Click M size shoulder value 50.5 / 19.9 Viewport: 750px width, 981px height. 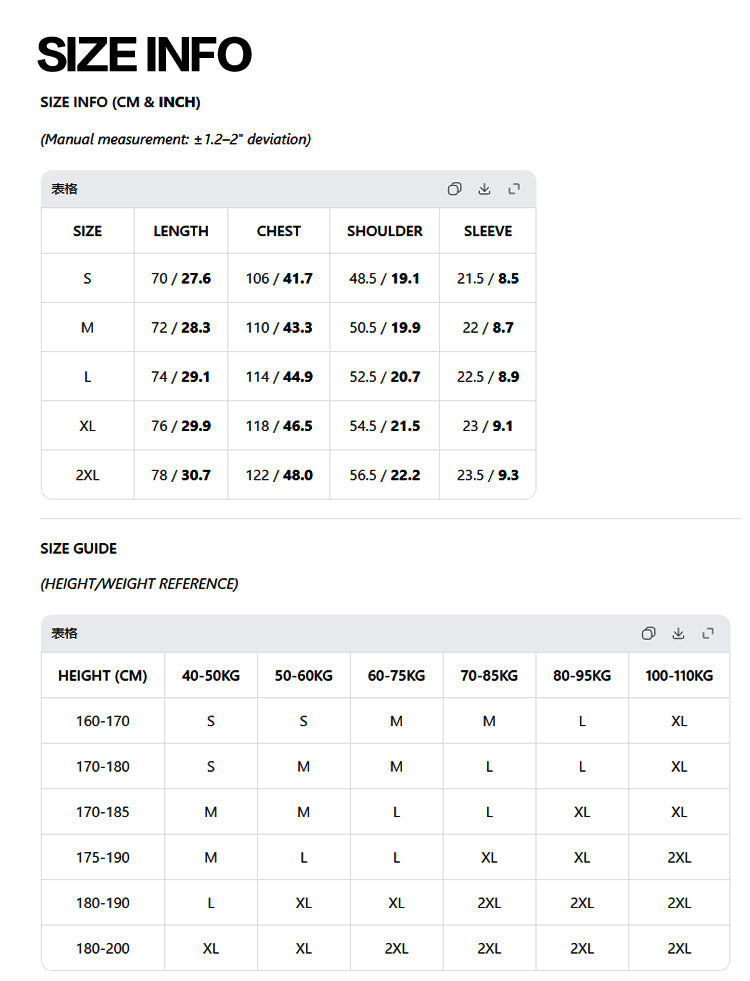pos(385,328)
